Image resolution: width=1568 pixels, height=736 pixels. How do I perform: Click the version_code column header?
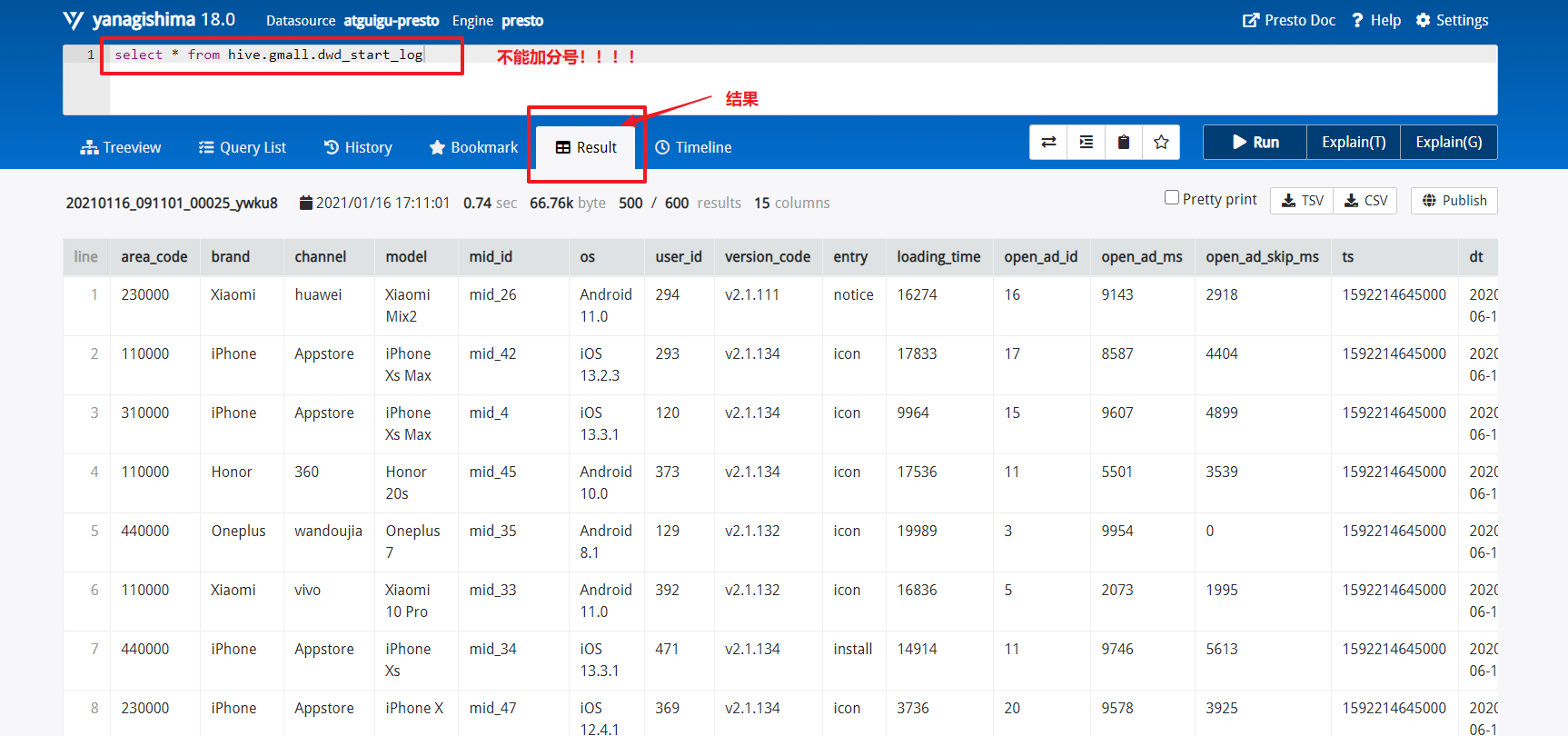tap(768, 257)
